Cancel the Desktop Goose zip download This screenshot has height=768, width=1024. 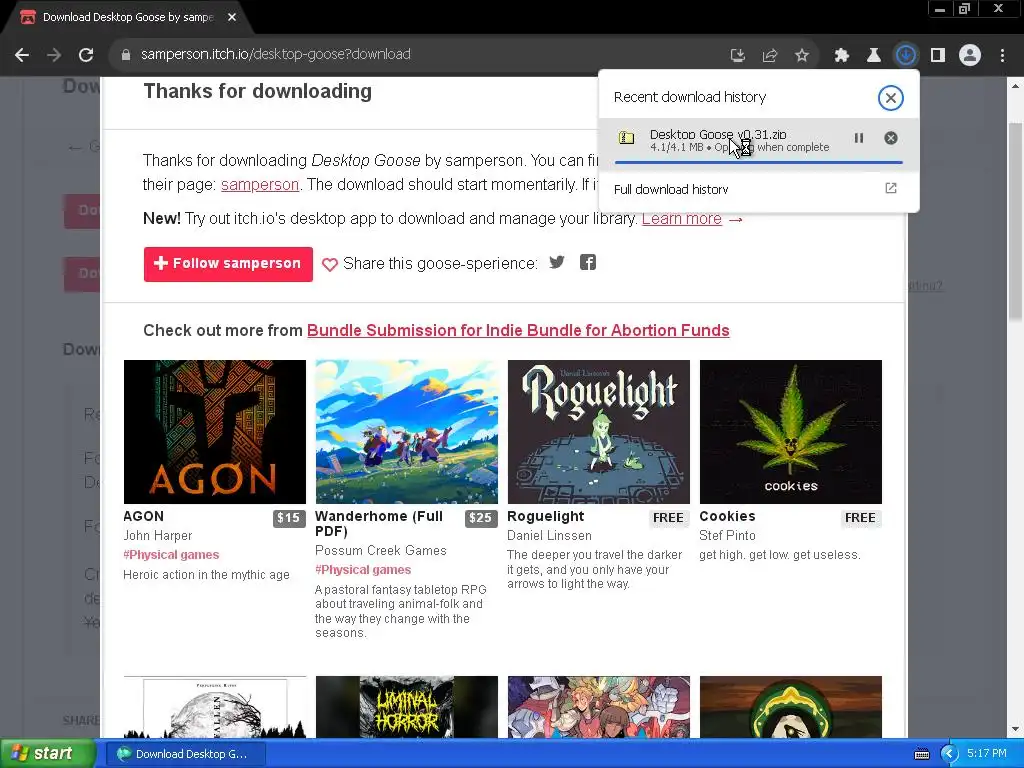click(891, 138)
